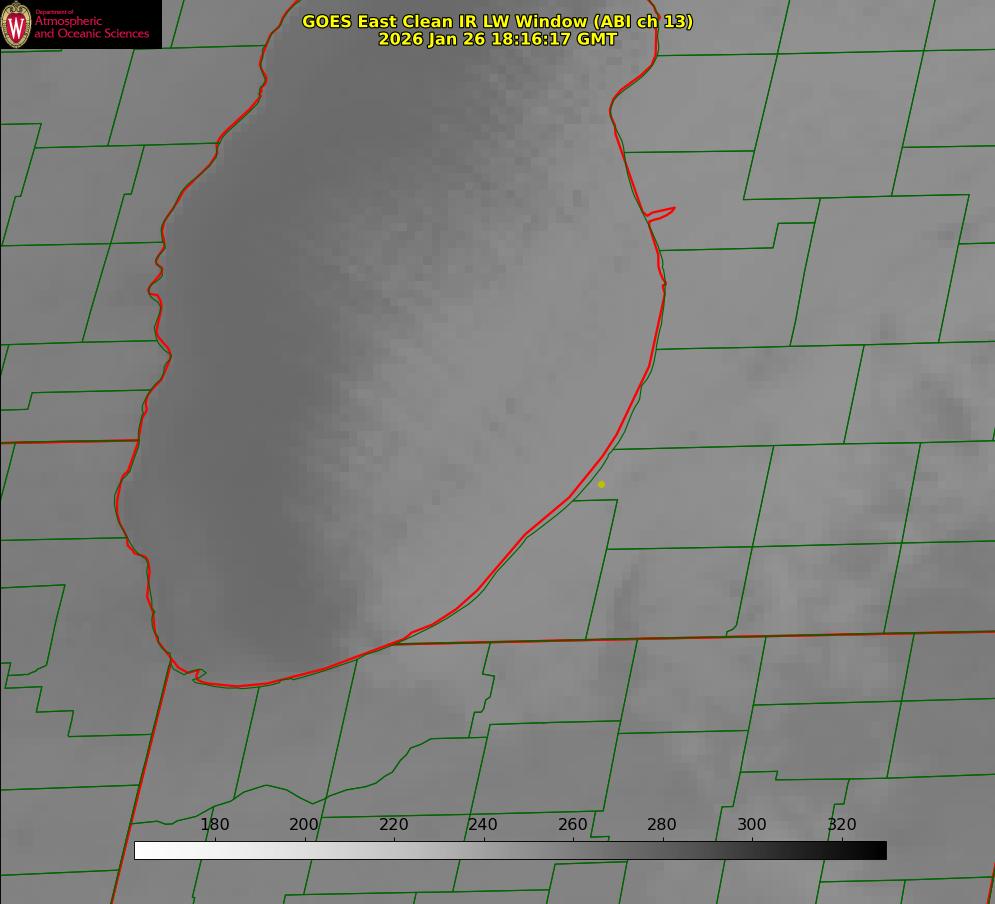
Task: Select the 2026 Jan 26 timestamp text
Action: tap(497, 39)
